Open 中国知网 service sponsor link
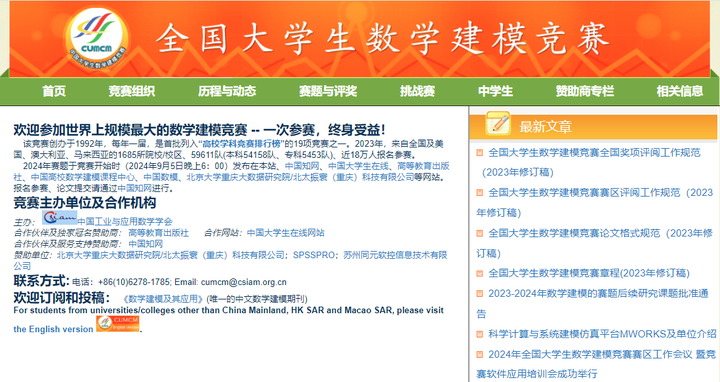This screenshot has width=720, height=382. [146, 244]
